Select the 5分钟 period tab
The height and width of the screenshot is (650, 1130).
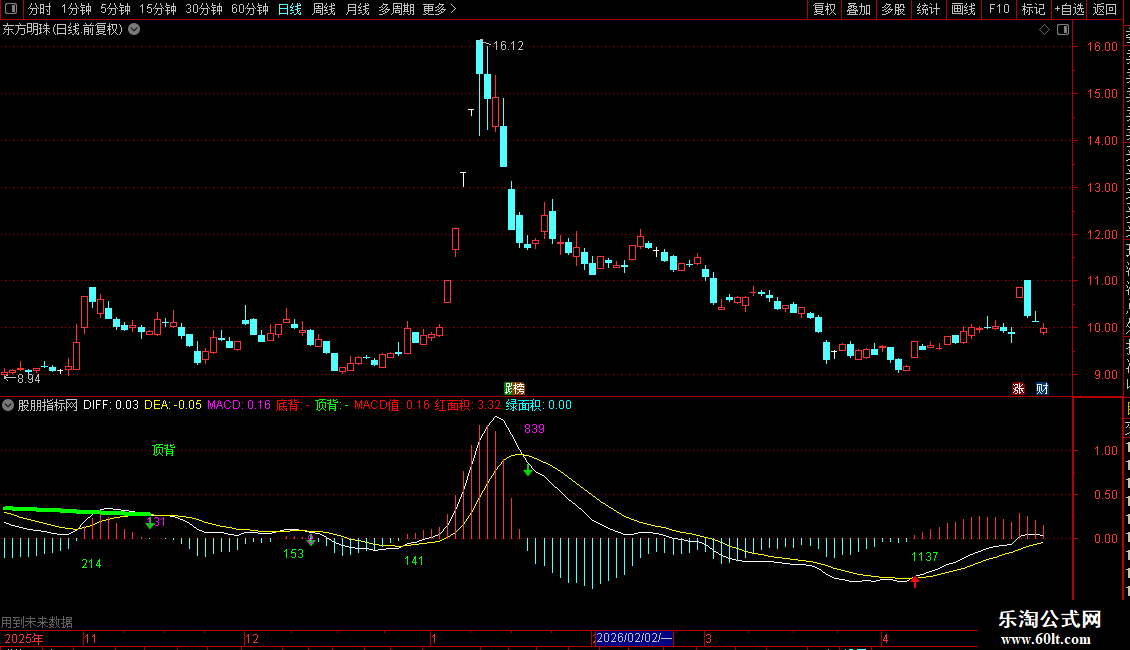[x=115, y=9]
